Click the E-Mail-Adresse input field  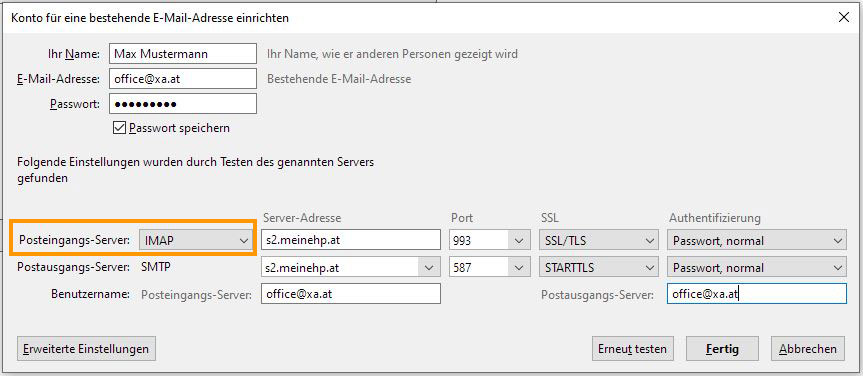183,79
